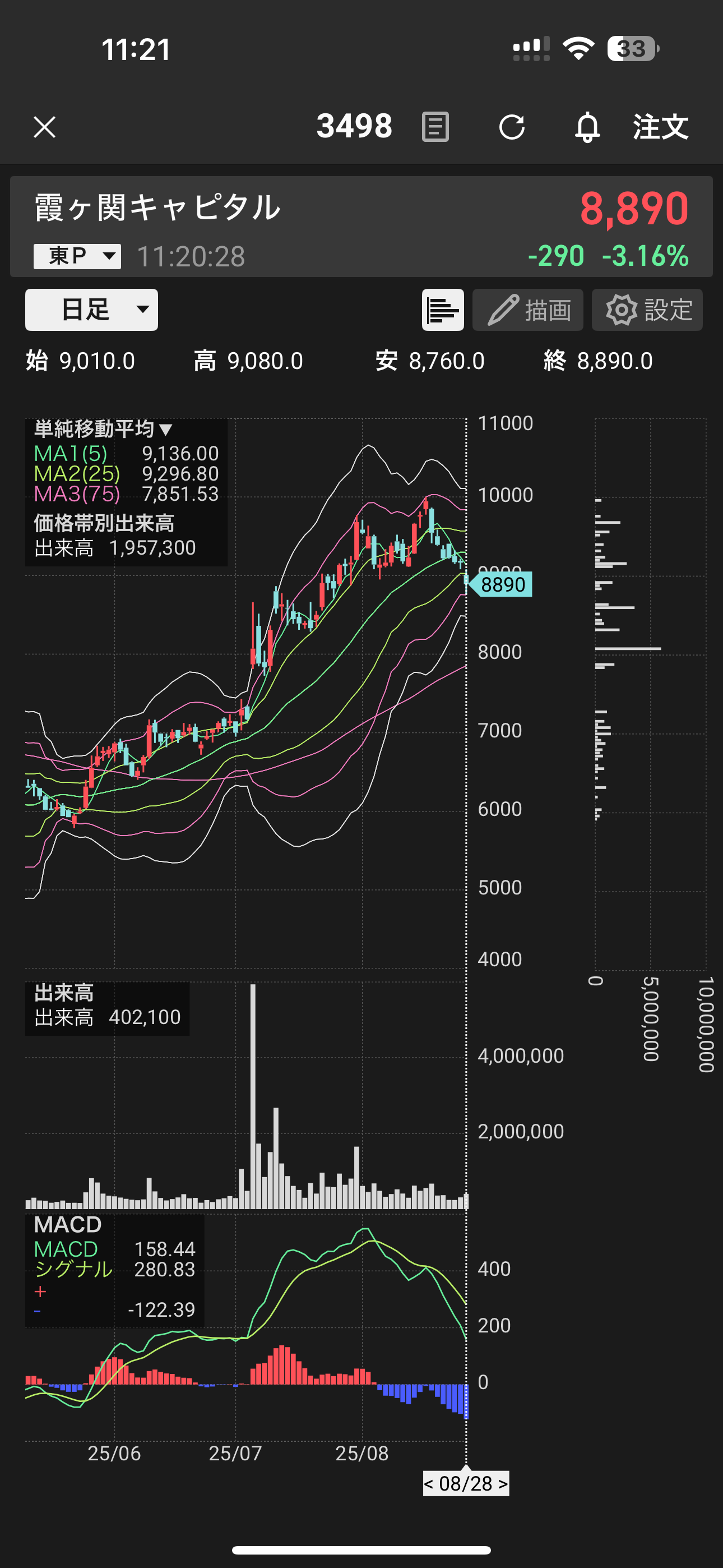This screenshot has height=1568, width=723.
Task: Tap the -3.16% change percentage
Action: 646,256
